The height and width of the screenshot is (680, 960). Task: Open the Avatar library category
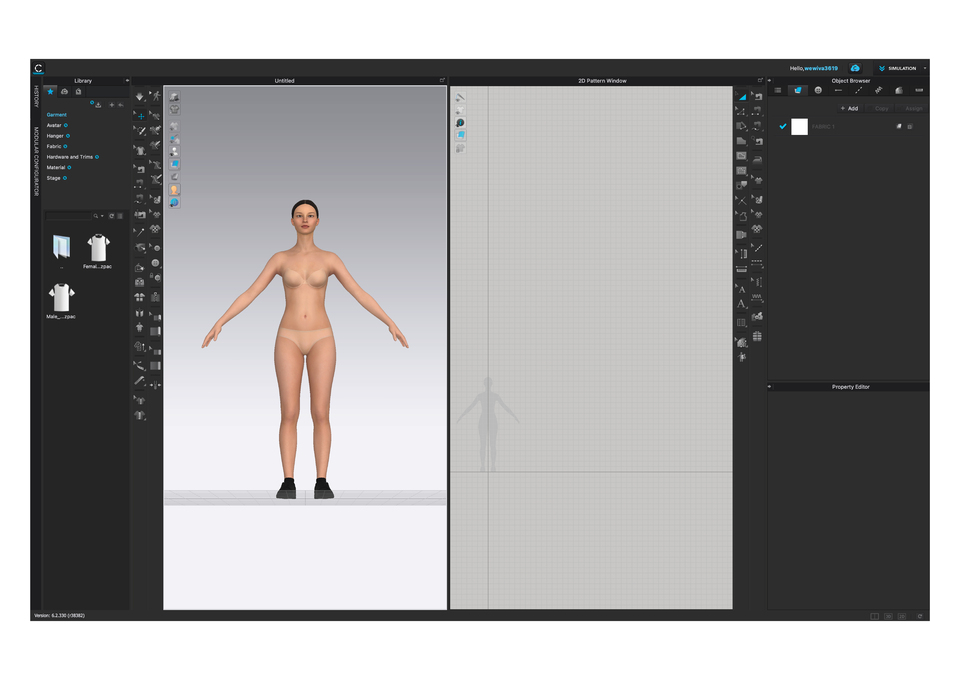tap(54, 125)
